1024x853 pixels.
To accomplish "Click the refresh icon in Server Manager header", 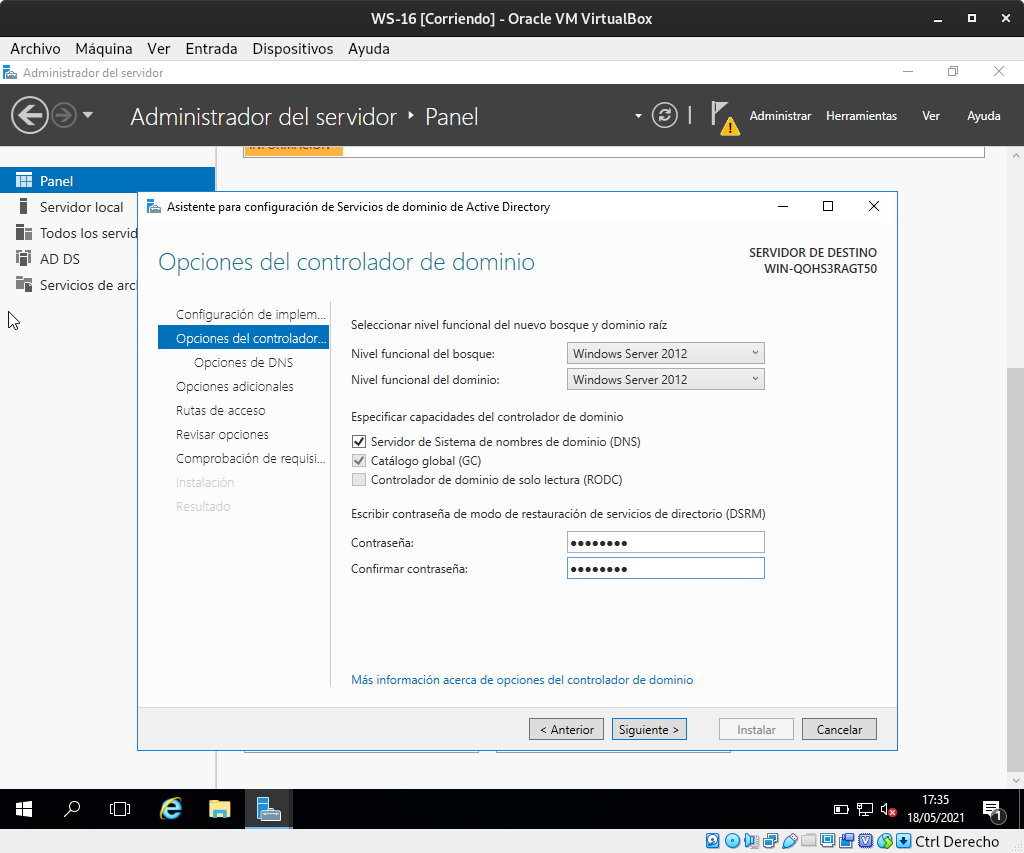I will tap(664, 116).
